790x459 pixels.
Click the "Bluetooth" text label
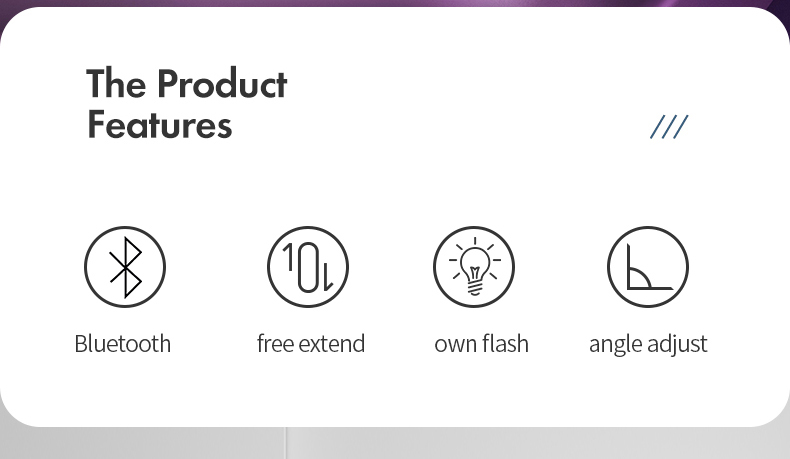pos(122,344)
